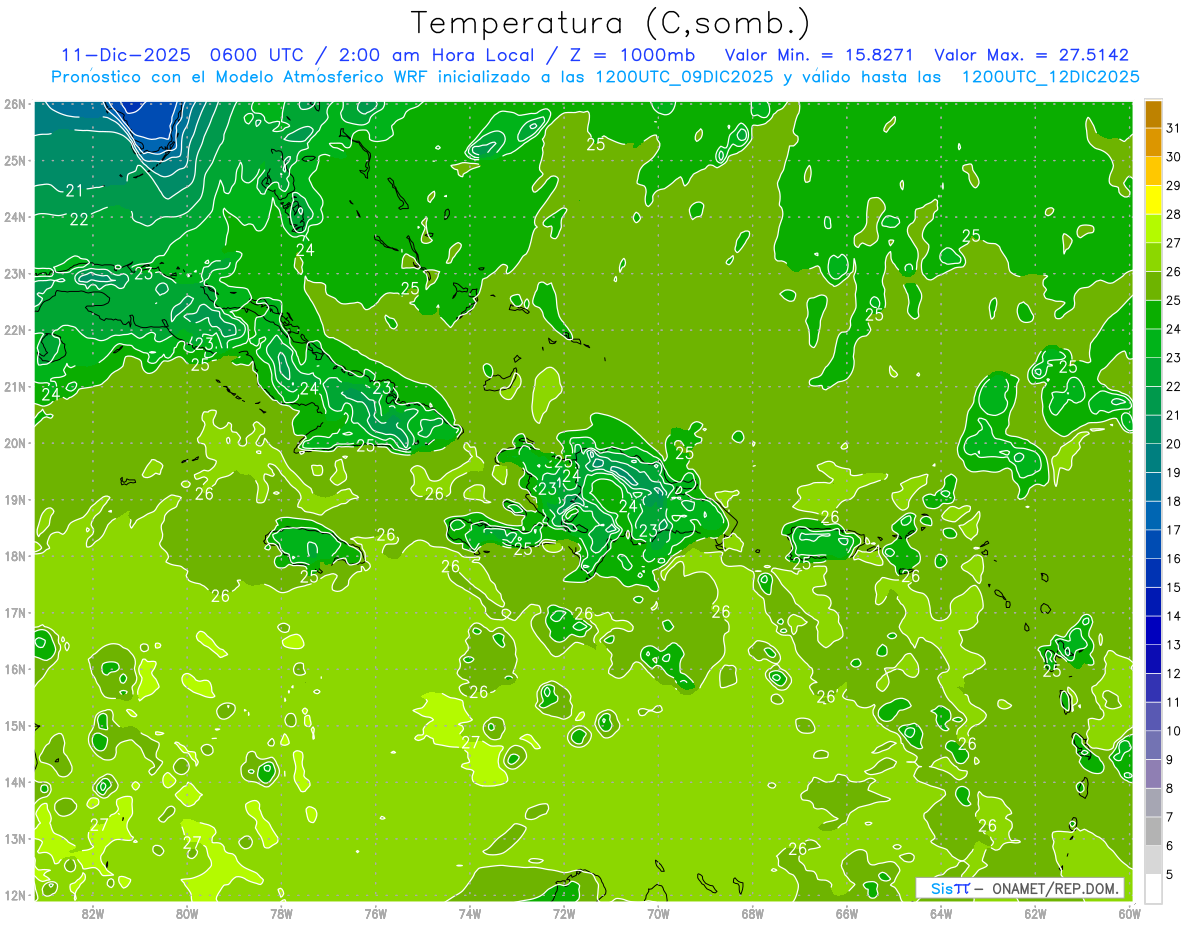Click white swatch at bottom of color legend
The height and width of the screenshot is (927, 1200).
point(1154,887)
